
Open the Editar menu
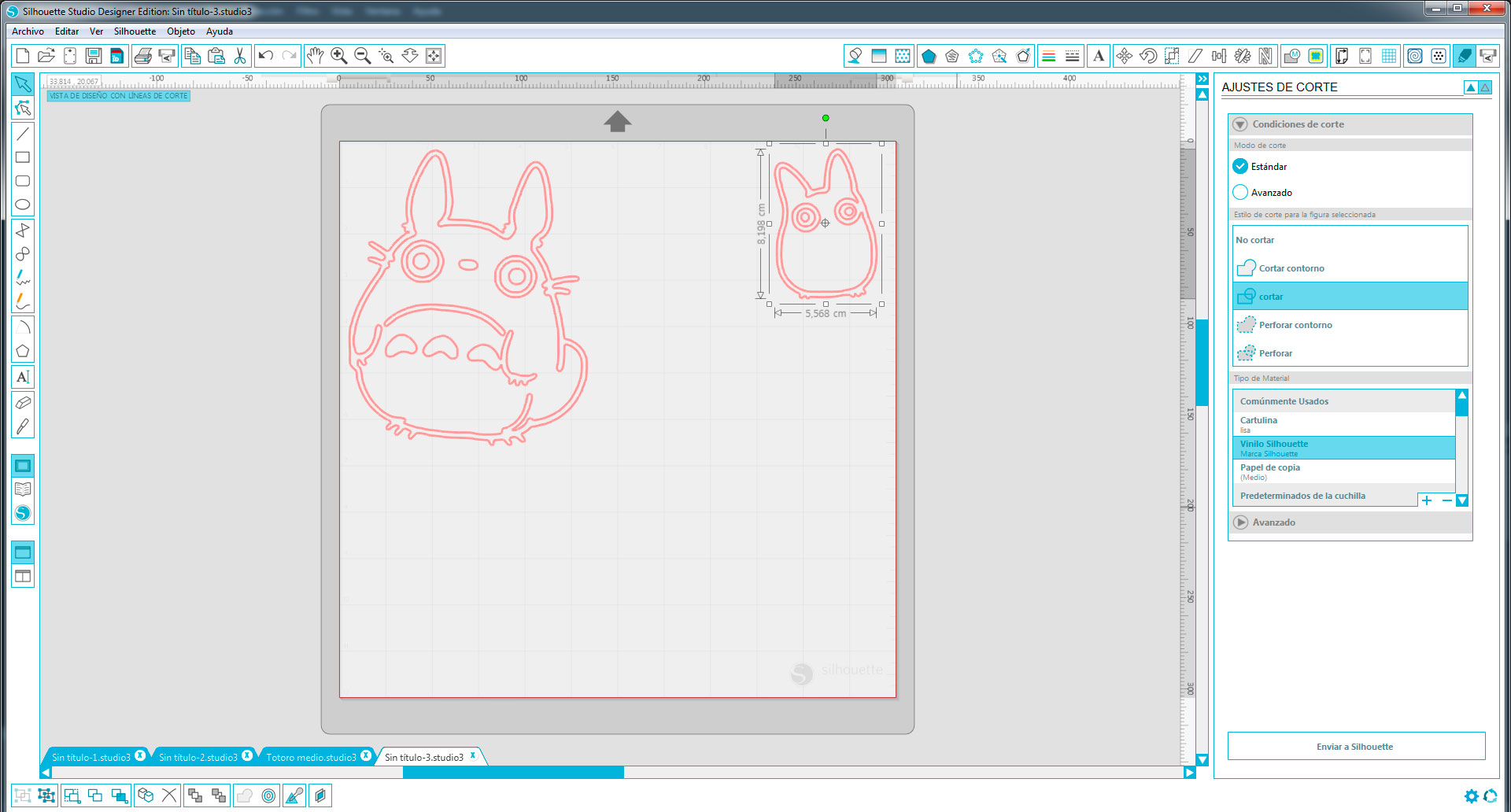[67, 31]
